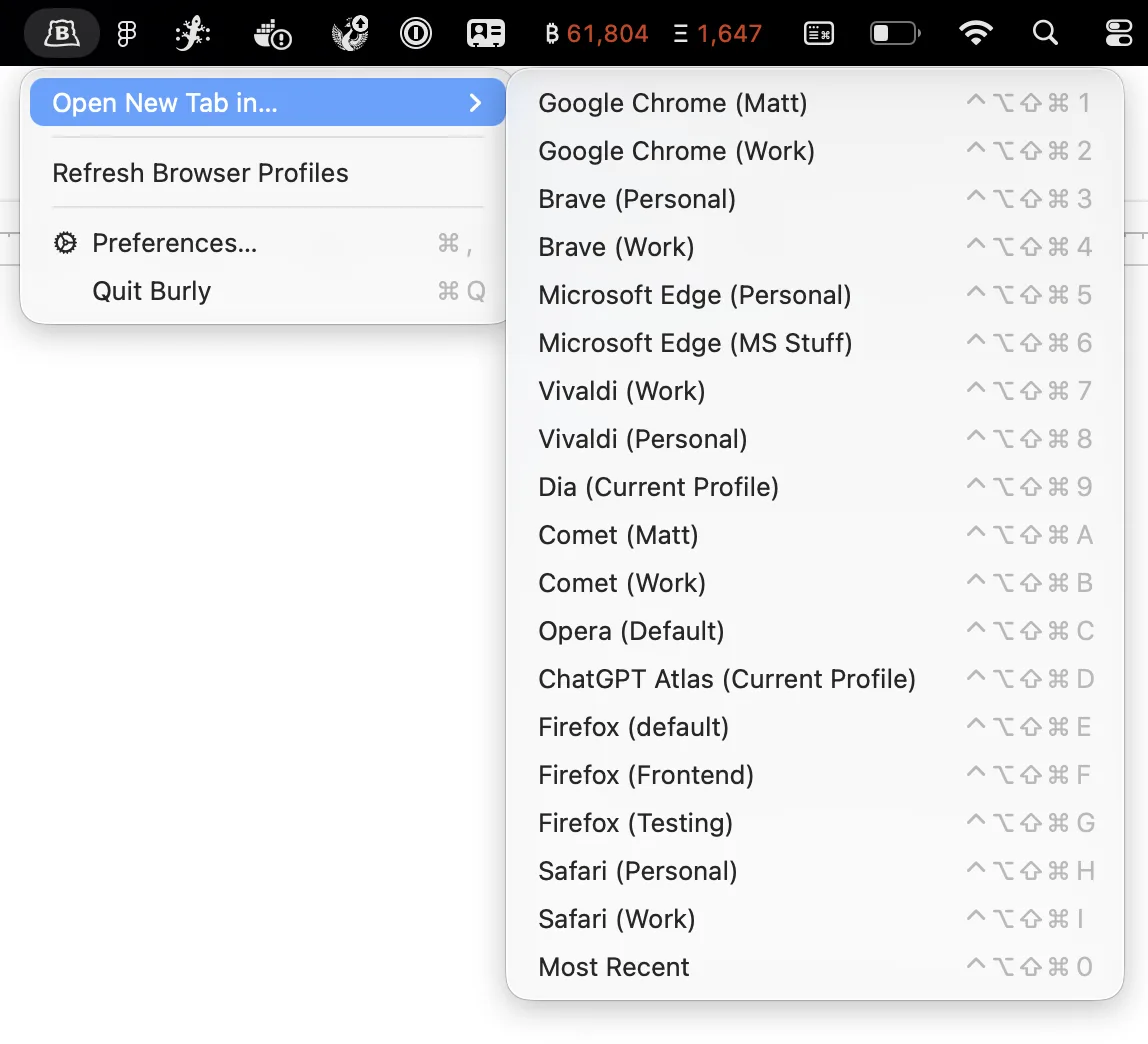
Task: Click the bird upload menu bar icon
Action: point(350,34)
